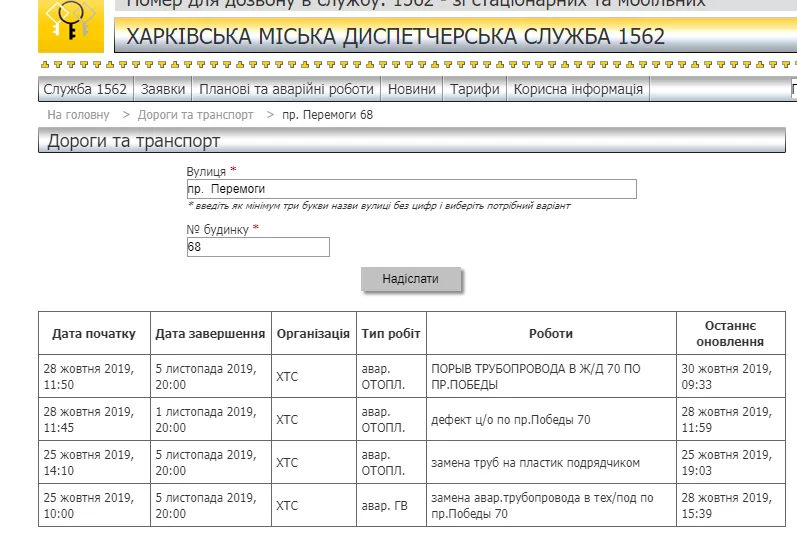Click the Останнє оновлення column header
797x538 pixels.
pyautogui.click(x=730, y=334)
